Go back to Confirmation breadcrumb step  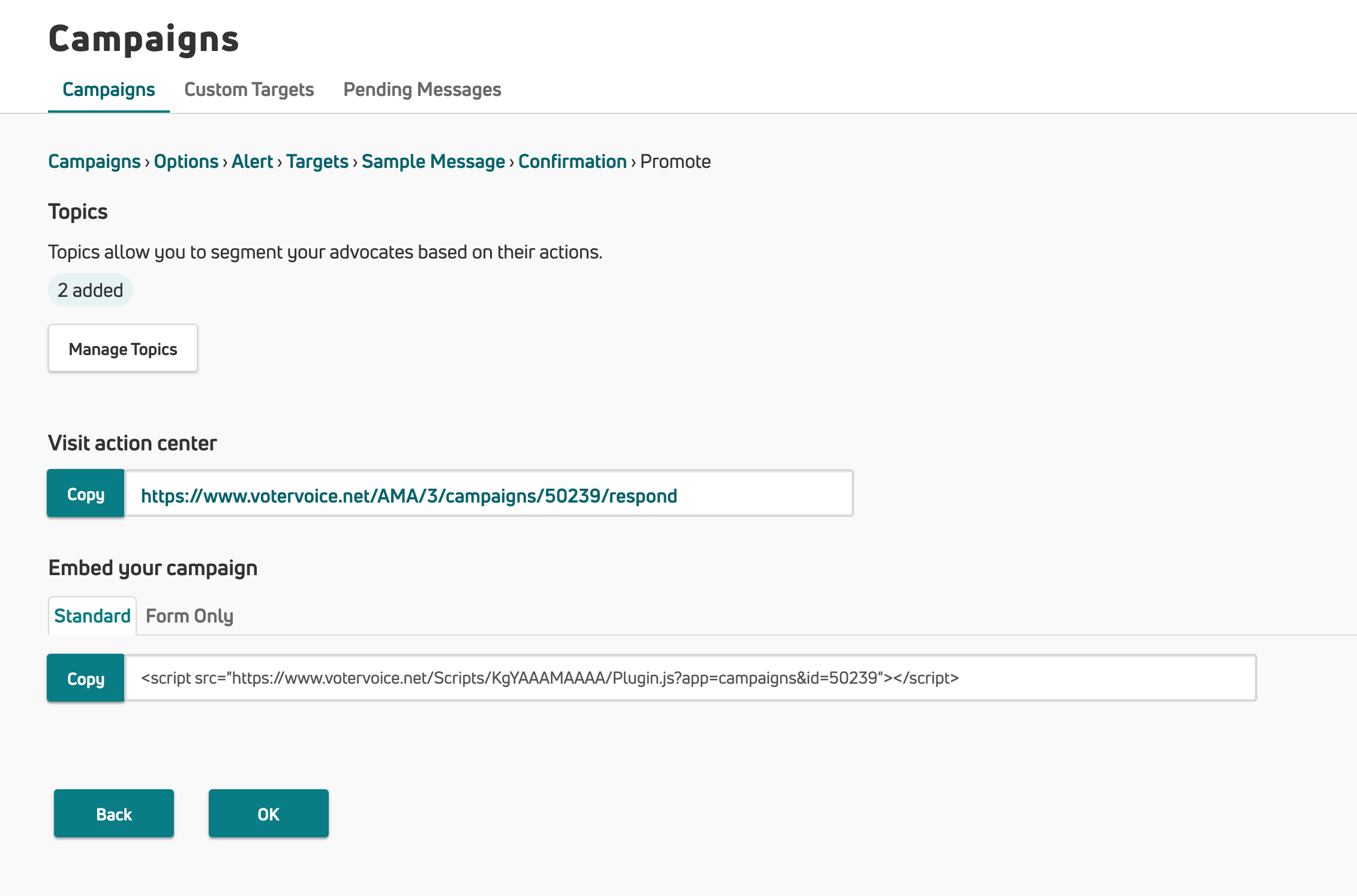(x=572, y=161)
